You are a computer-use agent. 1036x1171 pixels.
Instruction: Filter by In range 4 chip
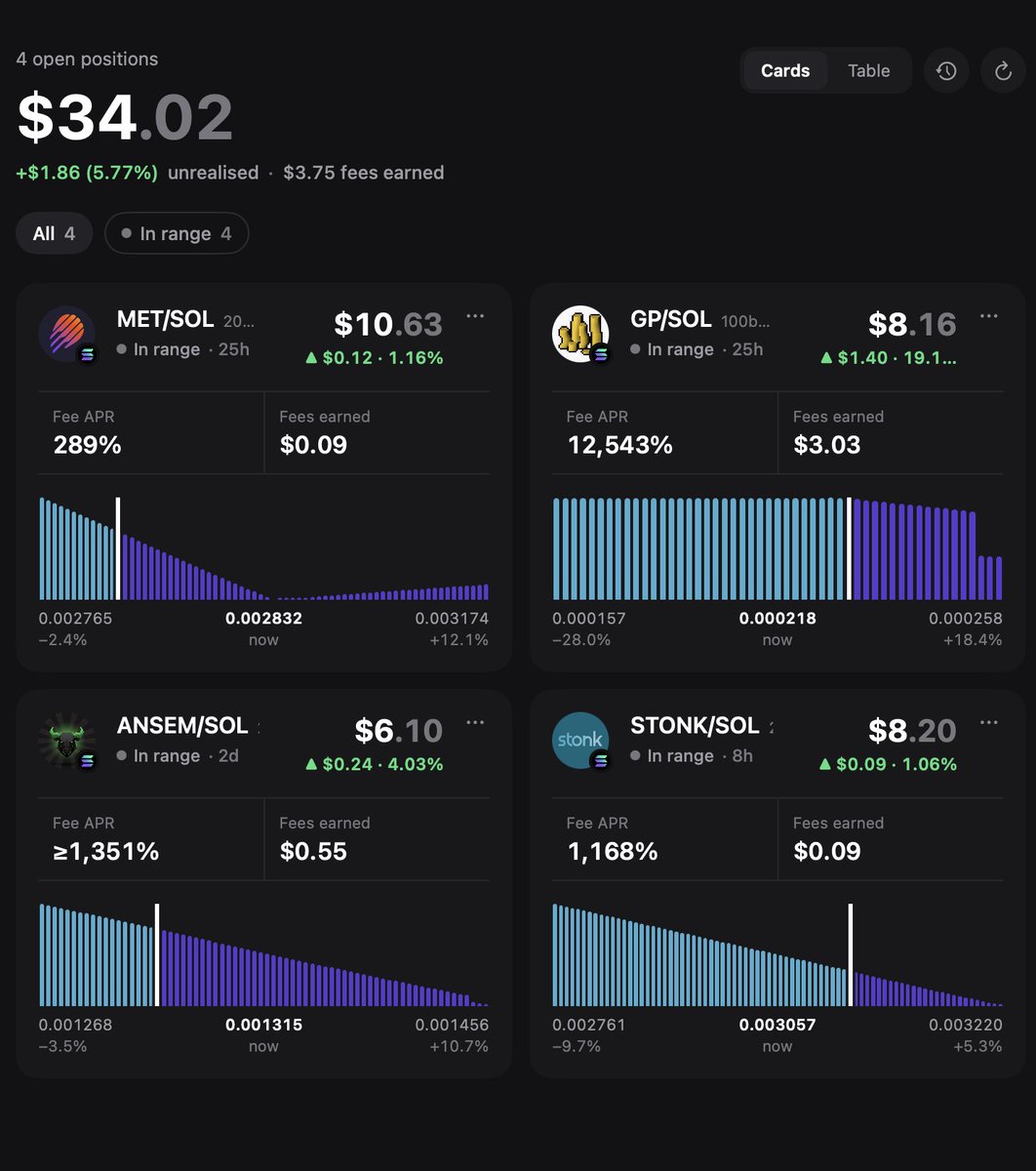tap(177, 233)
